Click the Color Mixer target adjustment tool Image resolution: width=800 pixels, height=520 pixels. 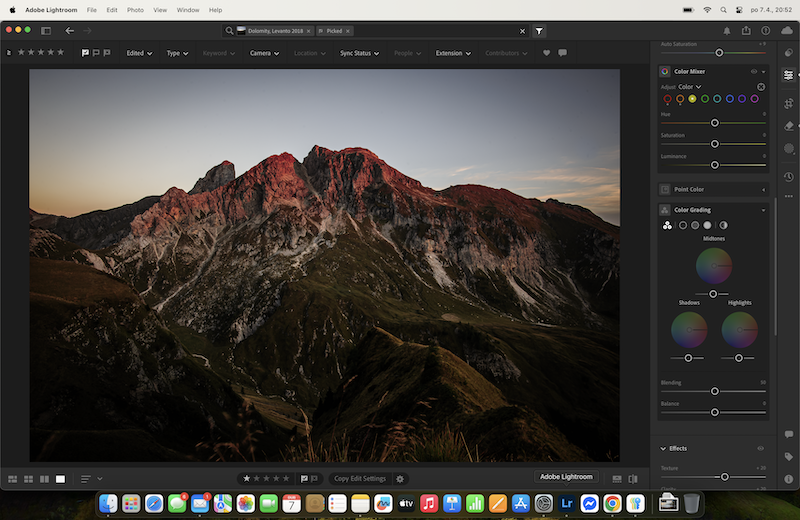pyautogui.click(x=761, y=87)
